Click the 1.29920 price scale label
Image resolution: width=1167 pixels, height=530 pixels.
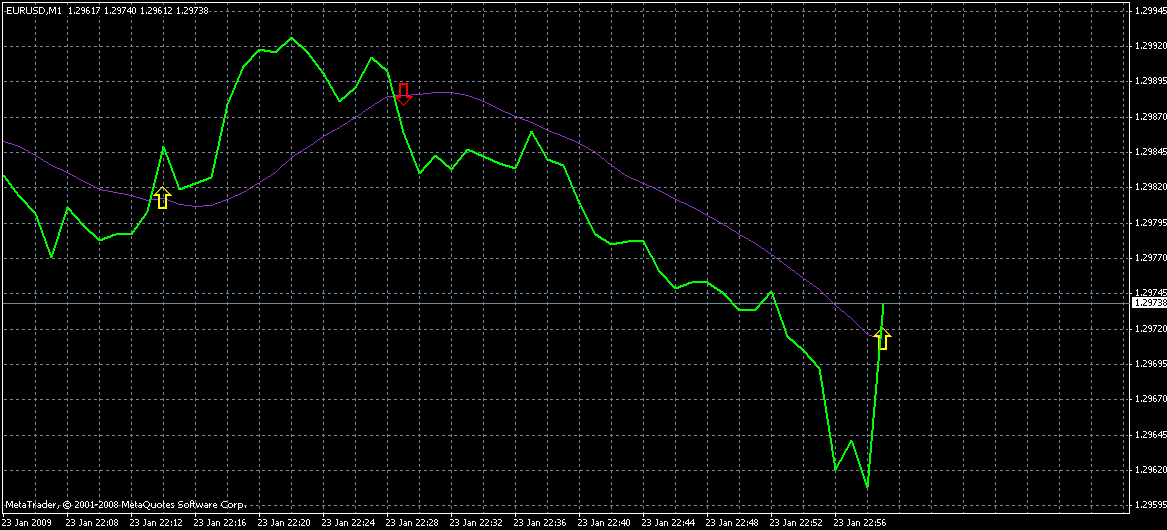coord(1149,46)
